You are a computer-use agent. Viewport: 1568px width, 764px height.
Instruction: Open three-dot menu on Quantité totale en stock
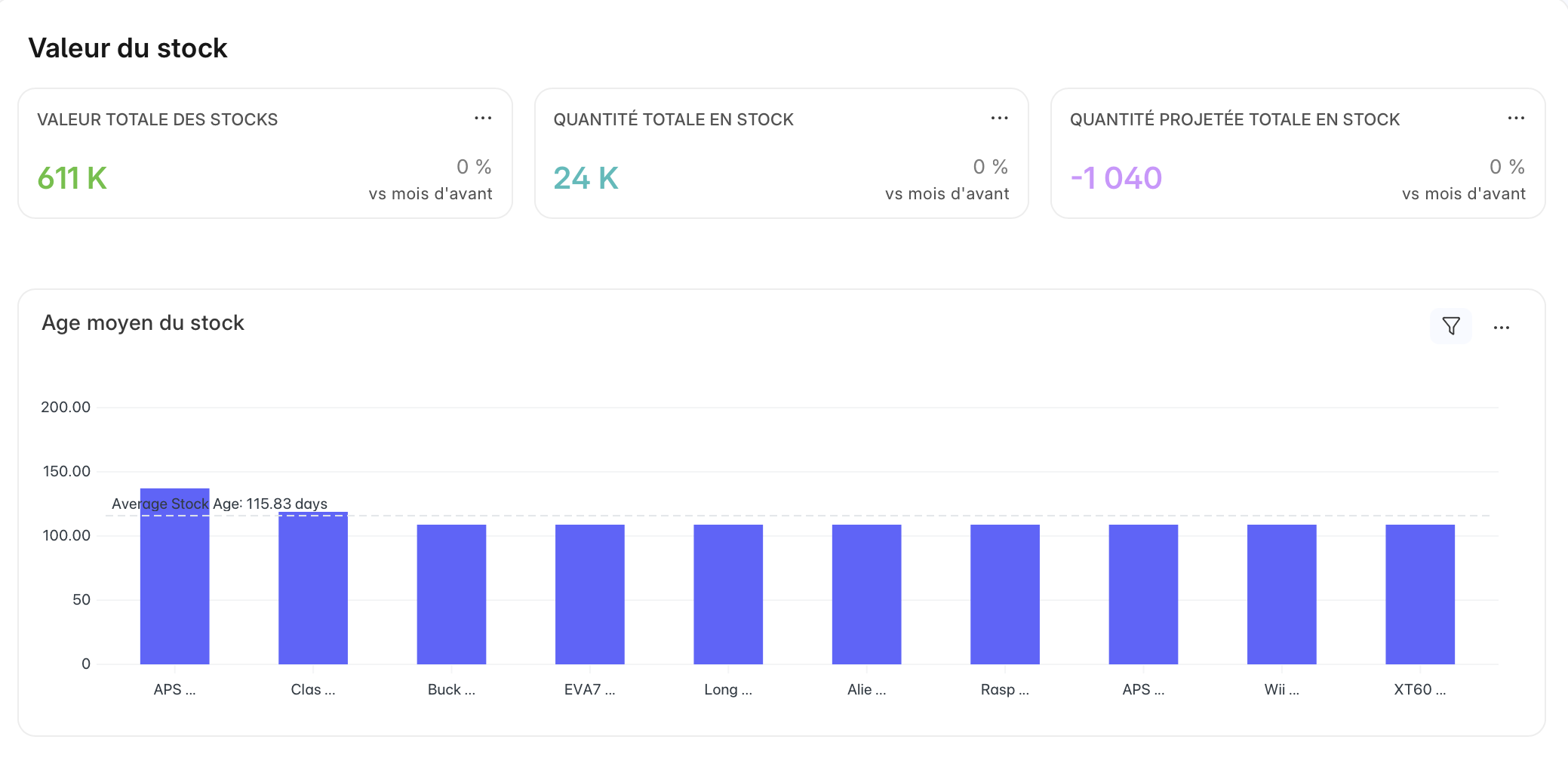(x=999, y=119)
